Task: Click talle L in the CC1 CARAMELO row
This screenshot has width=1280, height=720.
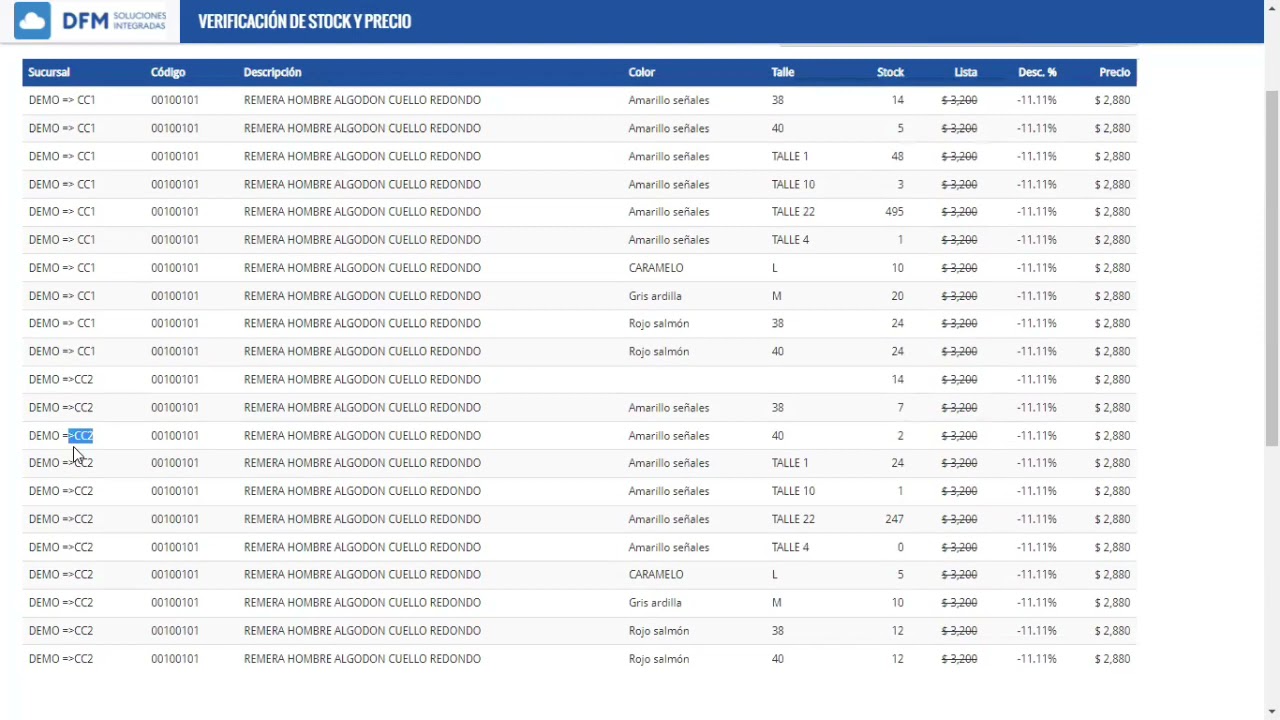Action: point(774,268)
